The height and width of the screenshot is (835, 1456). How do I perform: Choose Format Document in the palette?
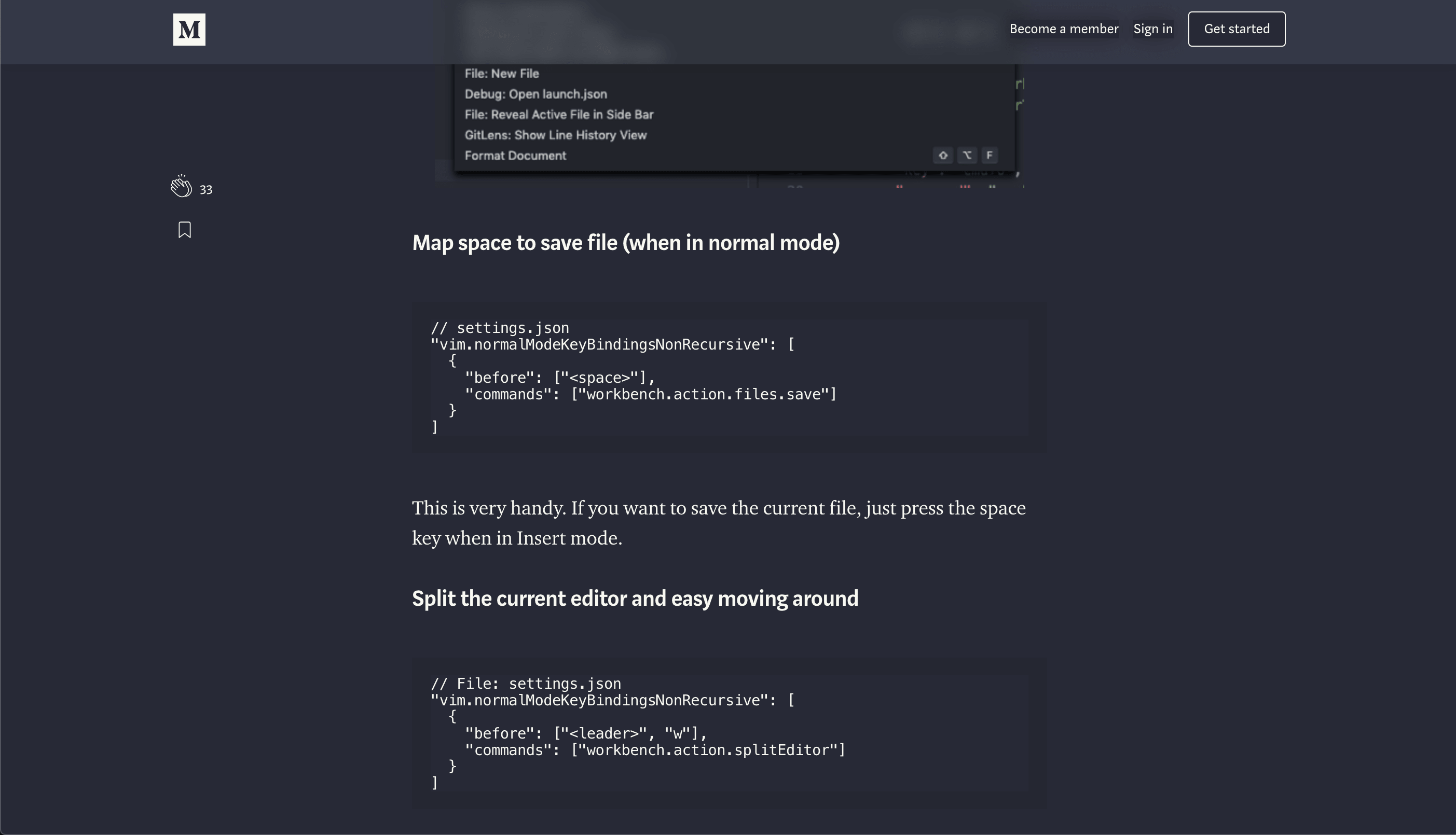click(515, 156)
